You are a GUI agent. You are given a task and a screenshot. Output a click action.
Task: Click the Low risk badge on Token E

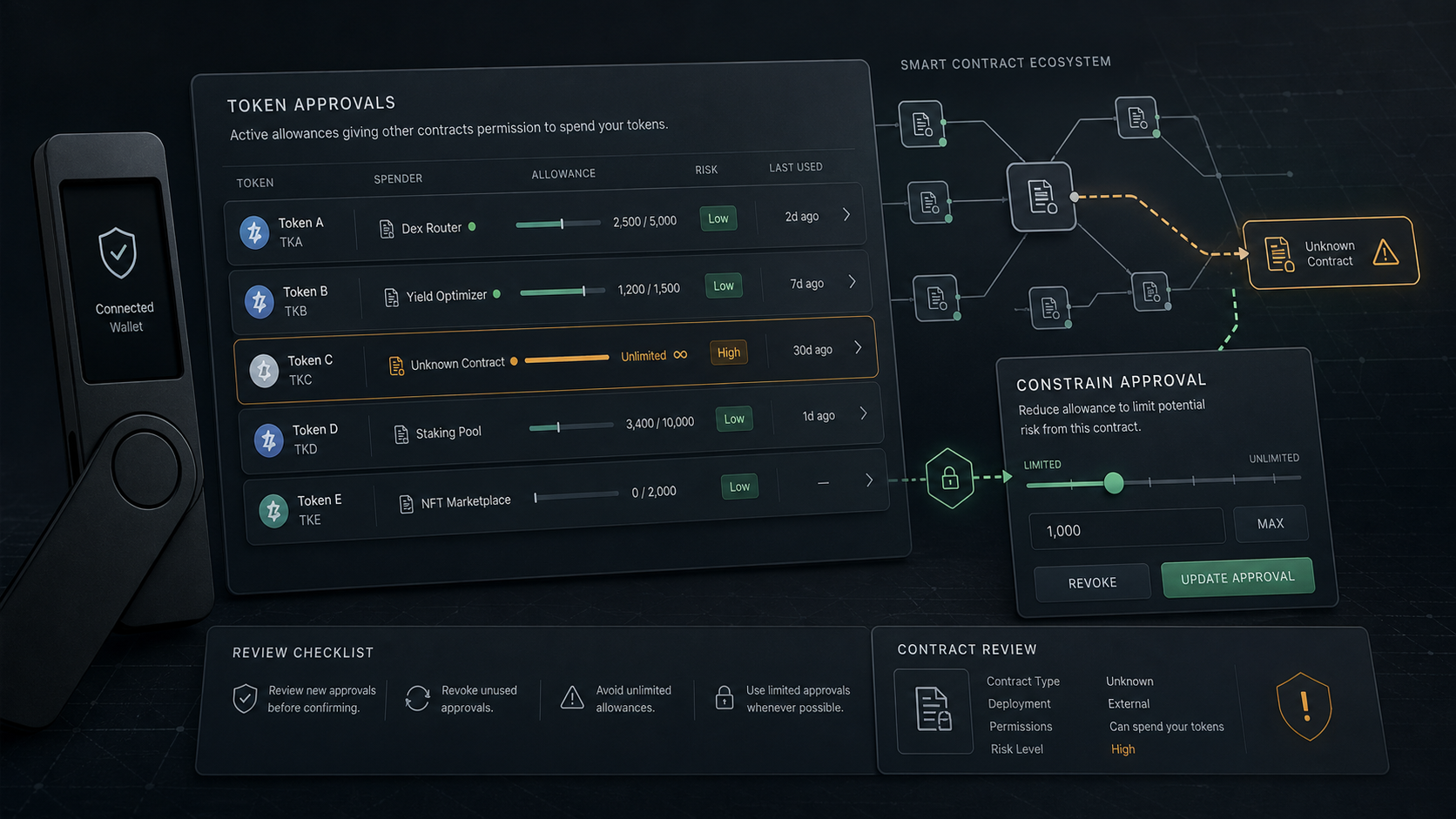739,487
